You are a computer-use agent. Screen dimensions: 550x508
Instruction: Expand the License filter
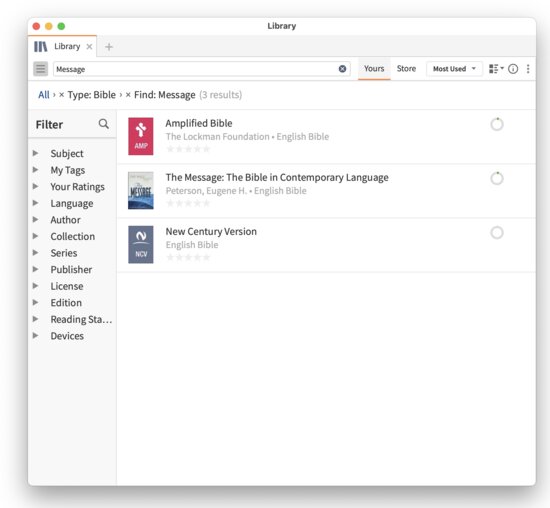(x=35, y=286)
